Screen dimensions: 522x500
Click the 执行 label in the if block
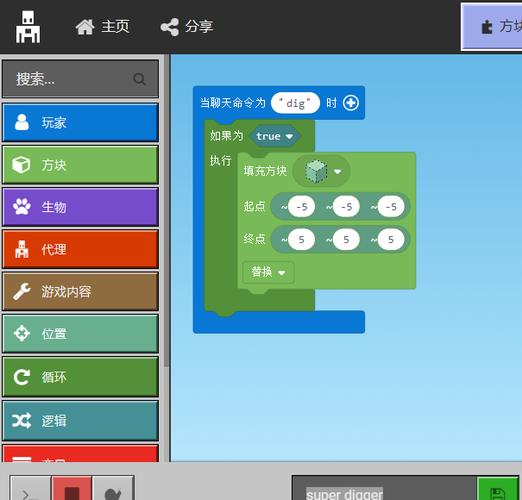220,161
